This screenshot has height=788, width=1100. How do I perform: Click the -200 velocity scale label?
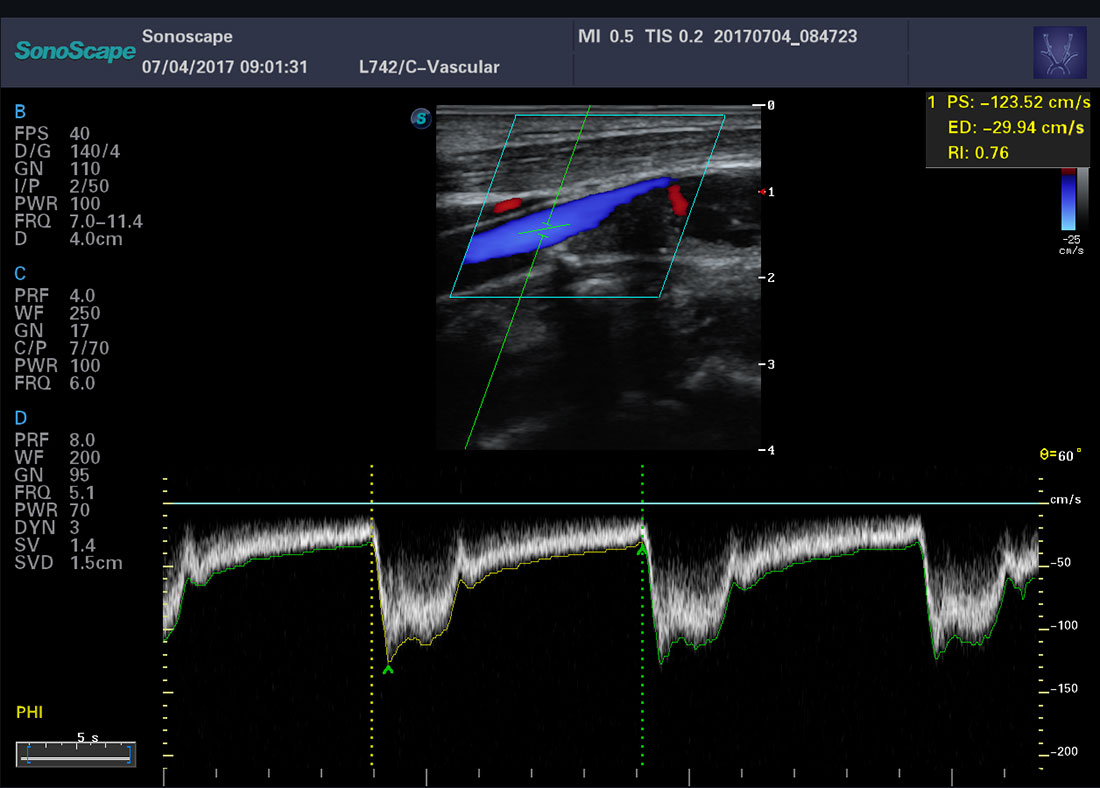pos(1064,752)
